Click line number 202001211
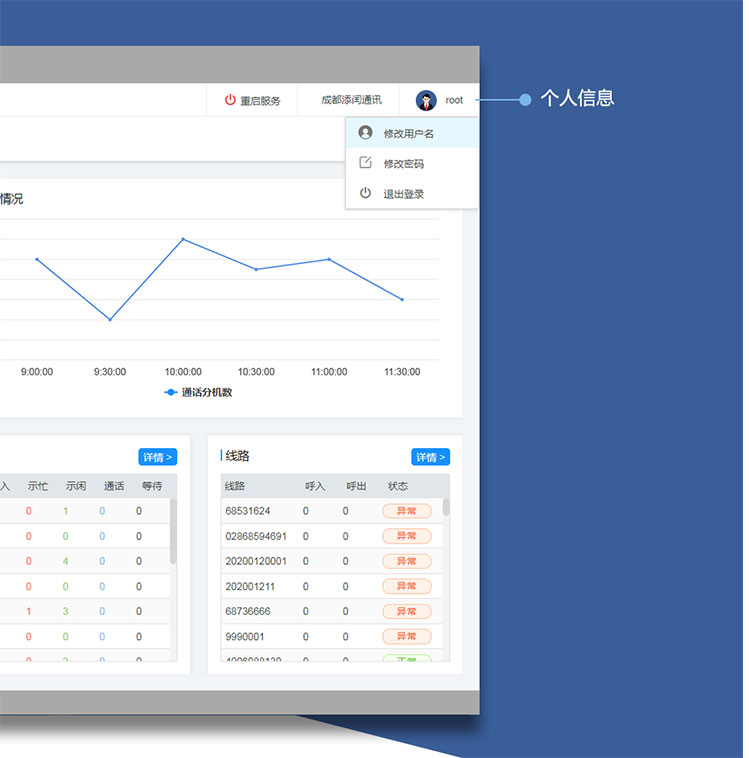Image resolution: width=749 pixels, height=758 pixels. 250,586
